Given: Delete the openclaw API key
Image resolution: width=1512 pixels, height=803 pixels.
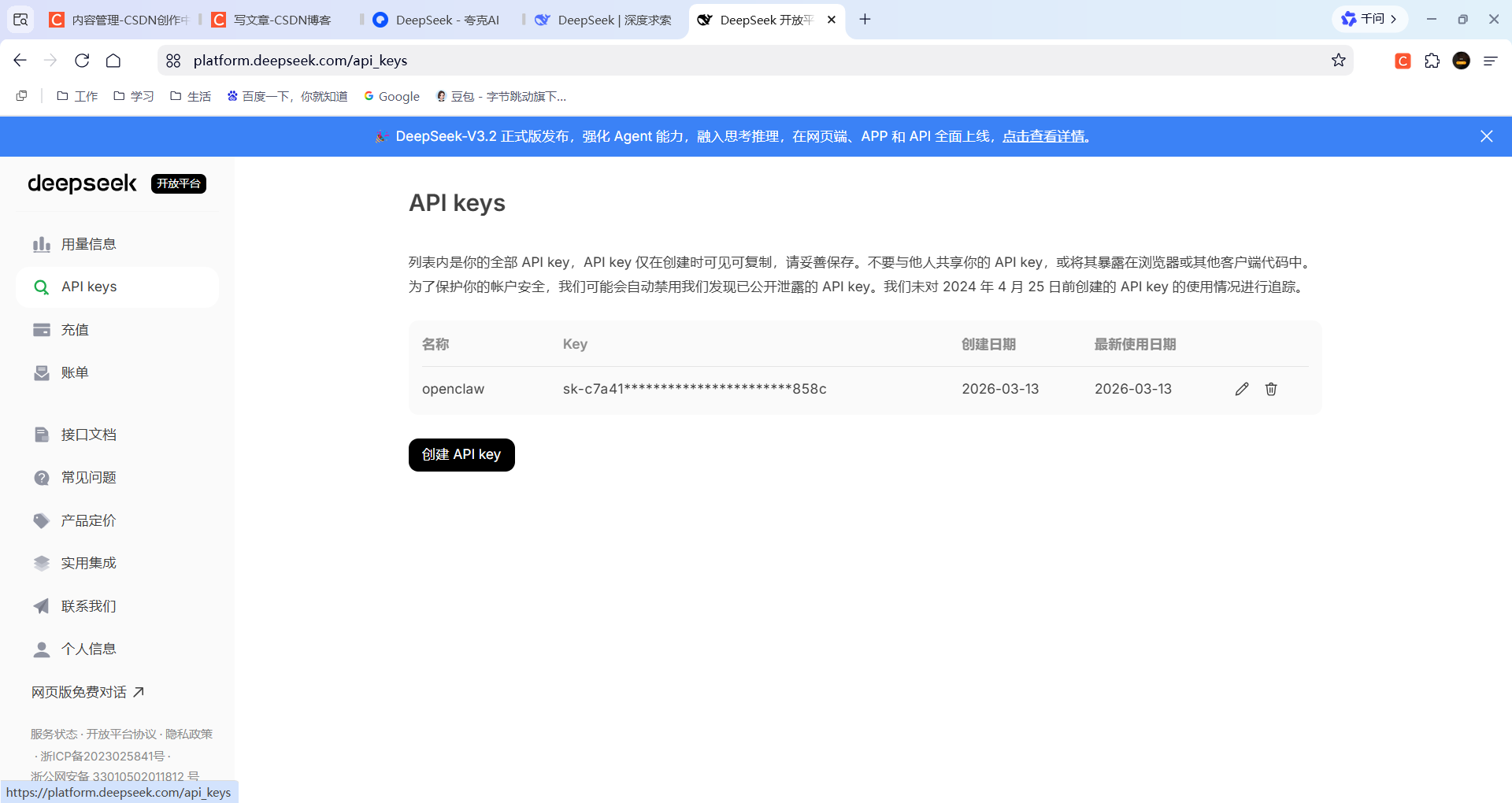Looking at the screenshot, I should coord(1271,388).
